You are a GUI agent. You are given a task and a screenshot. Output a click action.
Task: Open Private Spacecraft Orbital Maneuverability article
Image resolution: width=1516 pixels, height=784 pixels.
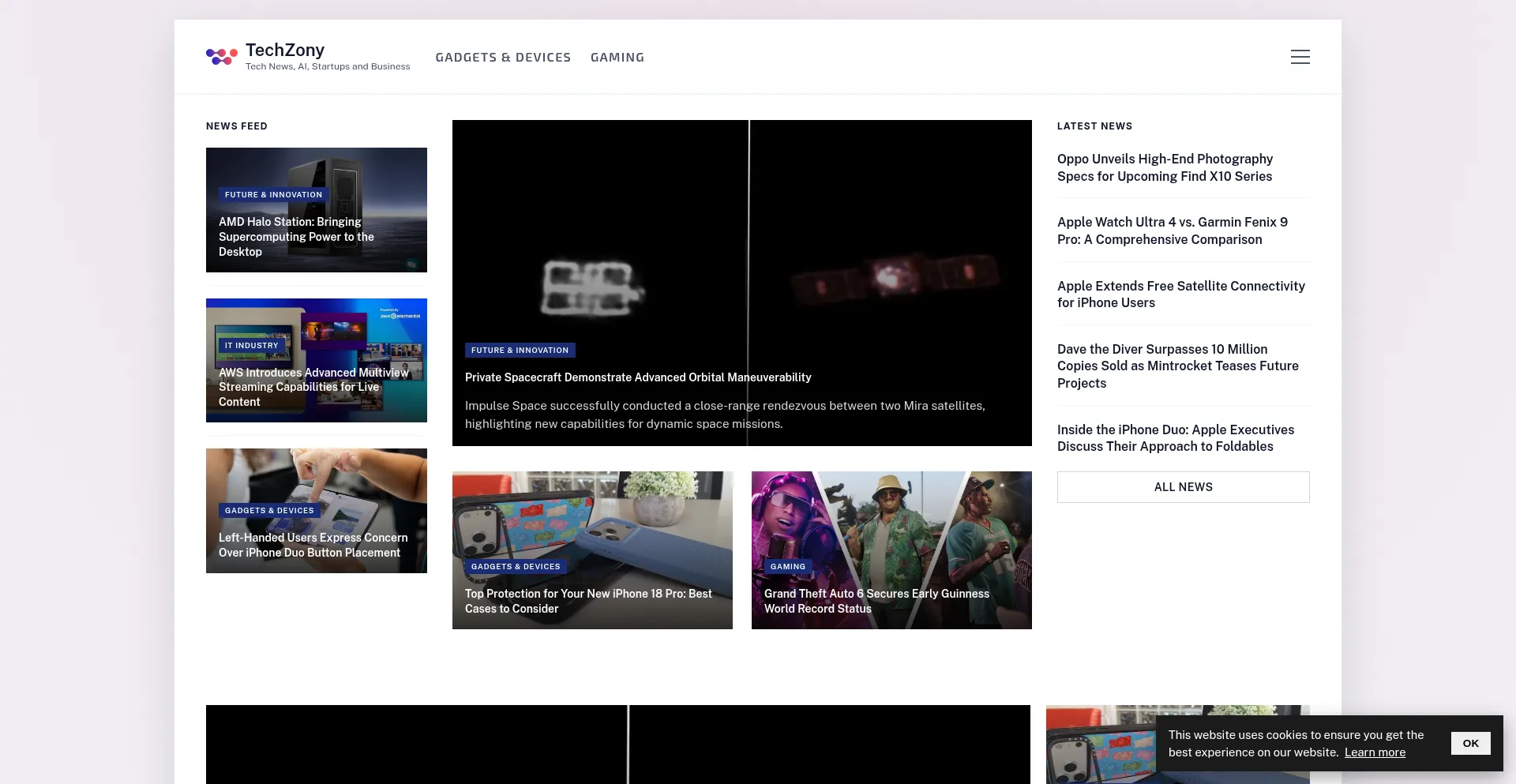coord(638,377)
